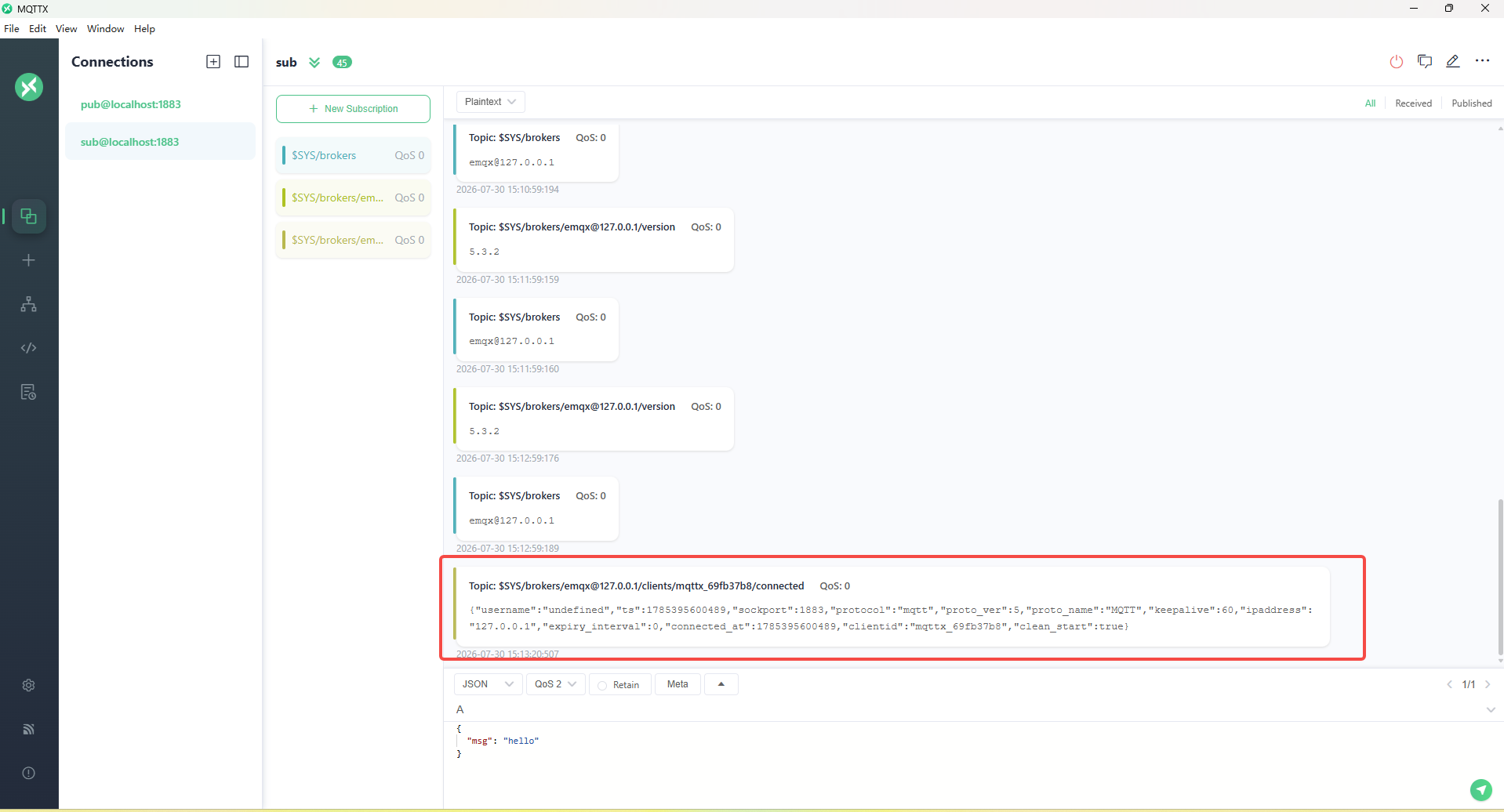Click the Connections heading
1504x812 pixels.
(x=112, y=62)
